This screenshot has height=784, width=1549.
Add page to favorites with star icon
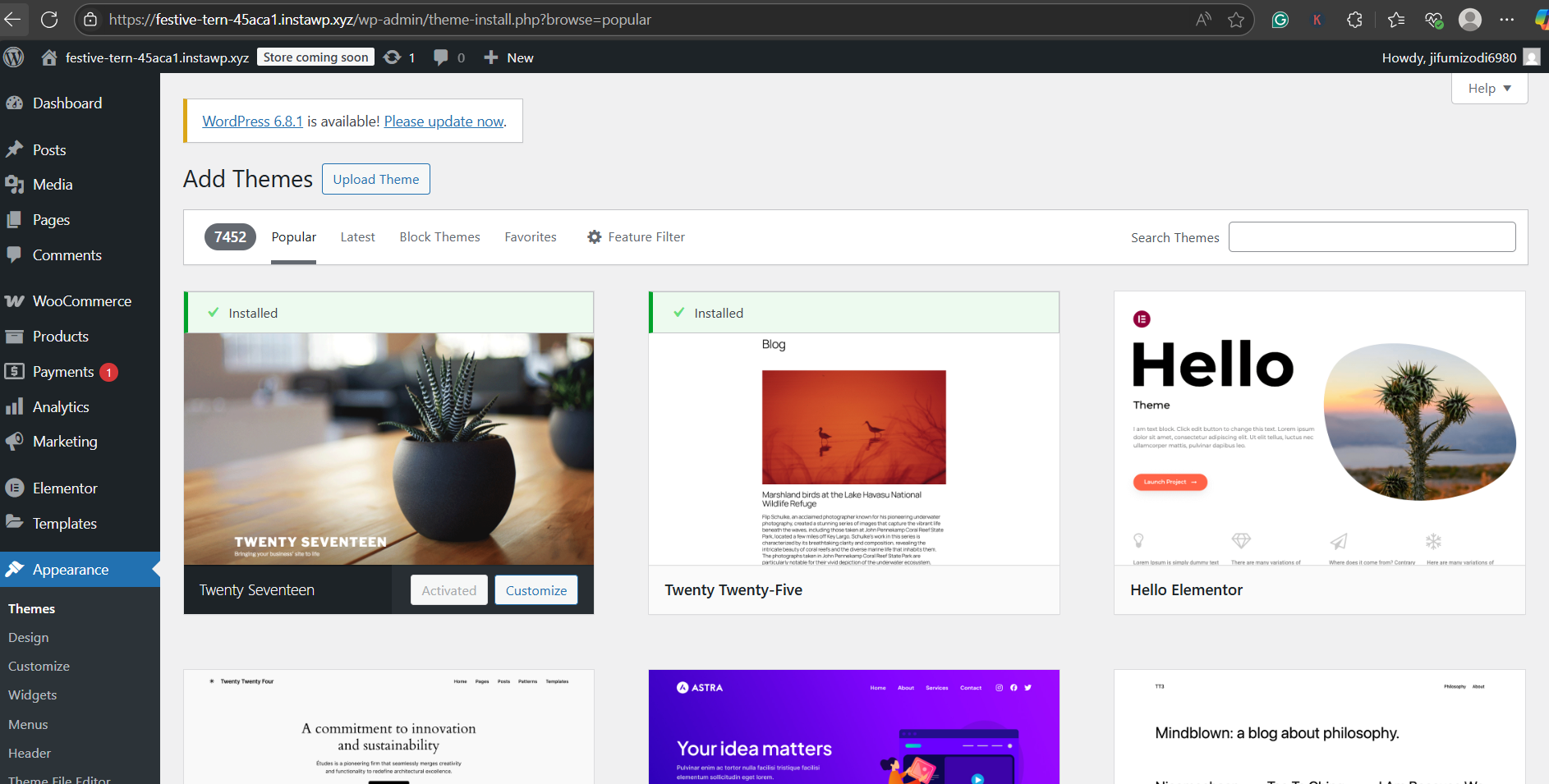pos(1236,20)
